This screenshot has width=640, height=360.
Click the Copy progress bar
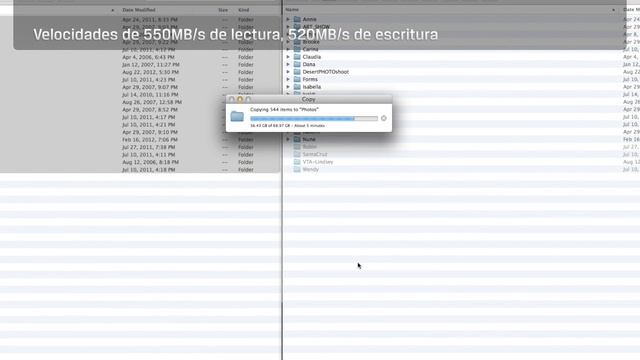tap(314, 118)
